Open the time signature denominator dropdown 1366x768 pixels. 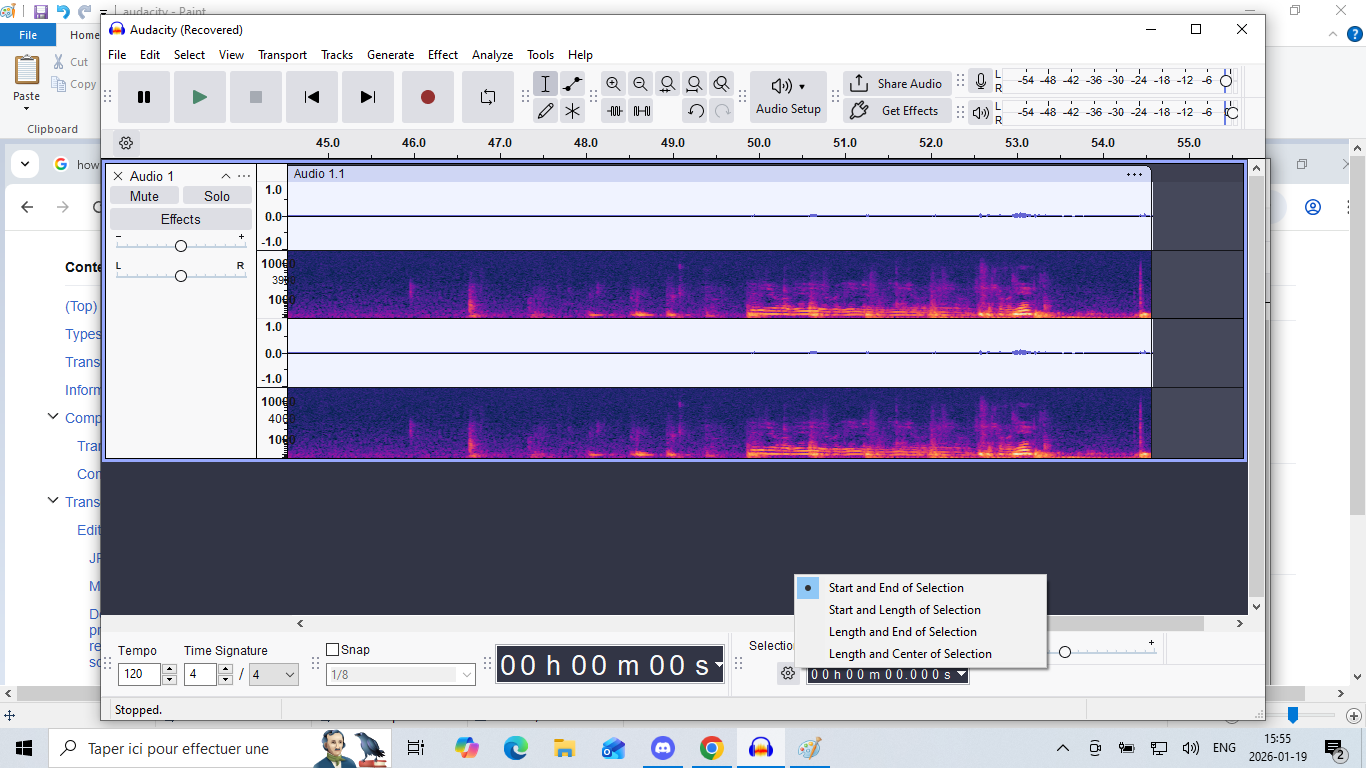click(274, 675)
